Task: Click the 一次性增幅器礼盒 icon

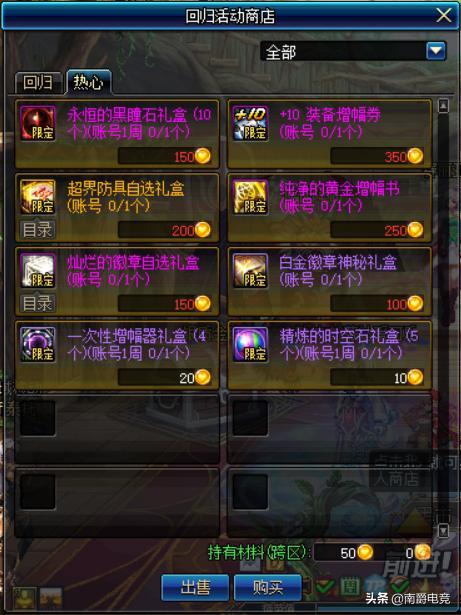Action: click(38, 344)
